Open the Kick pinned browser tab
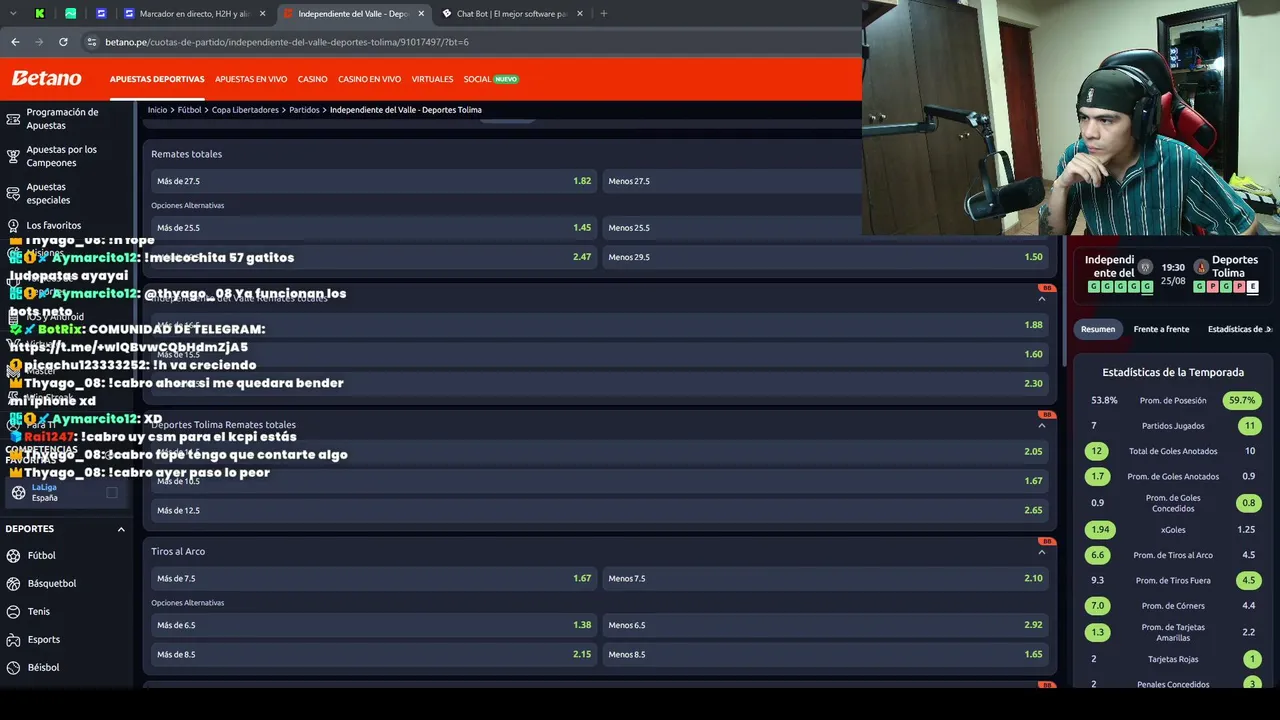This screenshot has height=720, width=1280. [40, 14]
